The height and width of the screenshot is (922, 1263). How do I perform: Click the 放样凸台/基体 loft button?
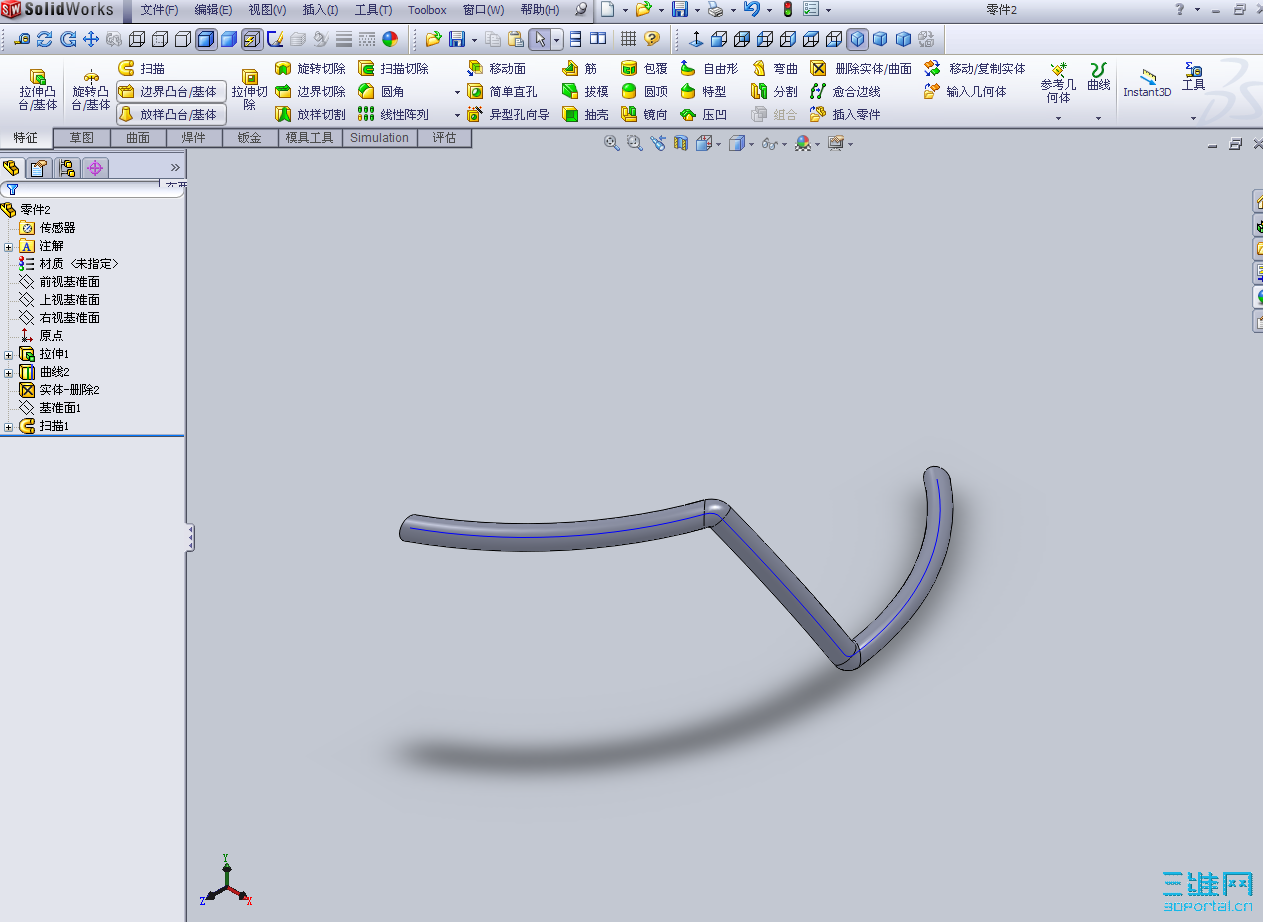pyautogui.click(x=171, y=114)
